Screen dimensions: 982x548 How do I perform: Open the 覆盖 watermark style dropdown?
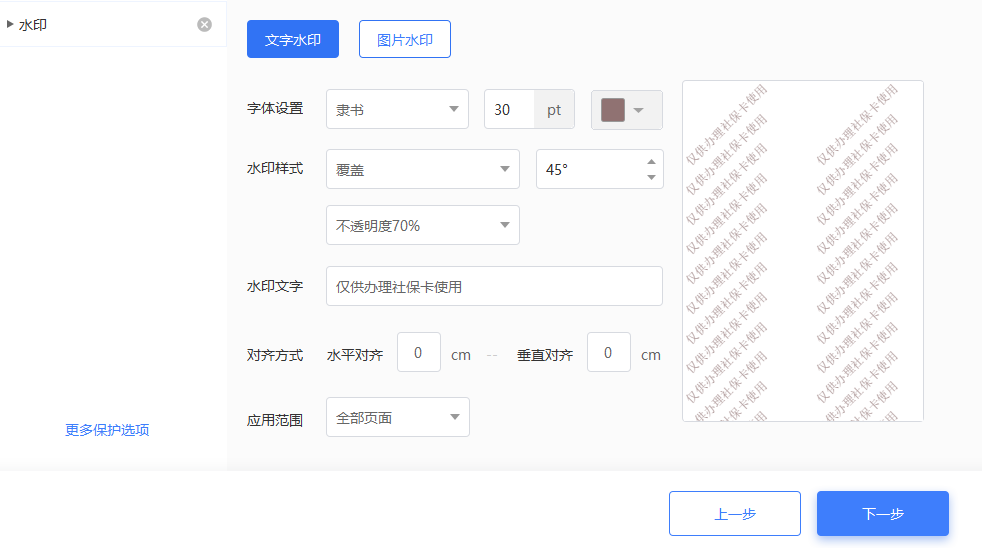(423, 169)
